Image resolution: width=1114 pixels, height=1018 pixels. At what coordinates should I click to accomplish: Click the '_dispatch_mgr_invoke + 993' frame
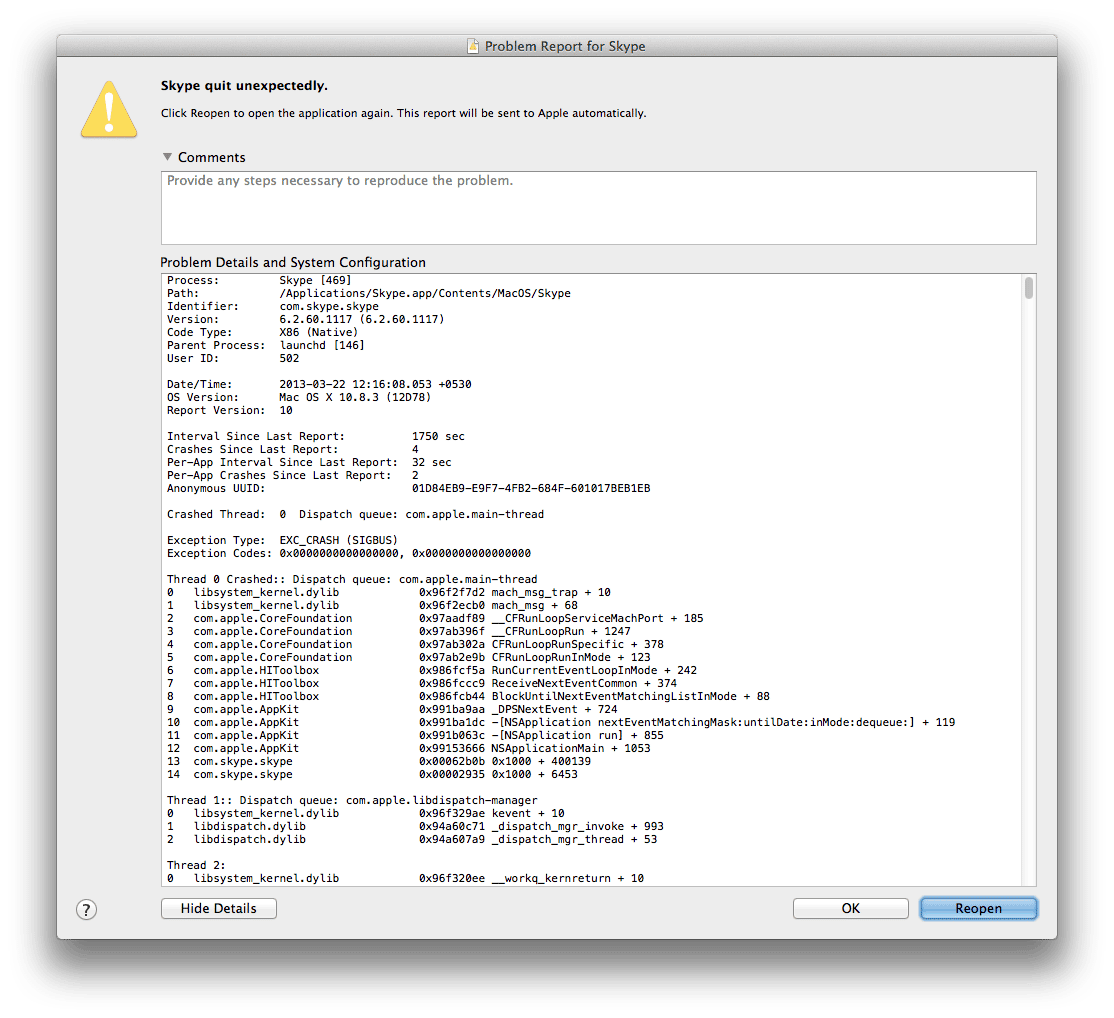click(x=415, y=826)
